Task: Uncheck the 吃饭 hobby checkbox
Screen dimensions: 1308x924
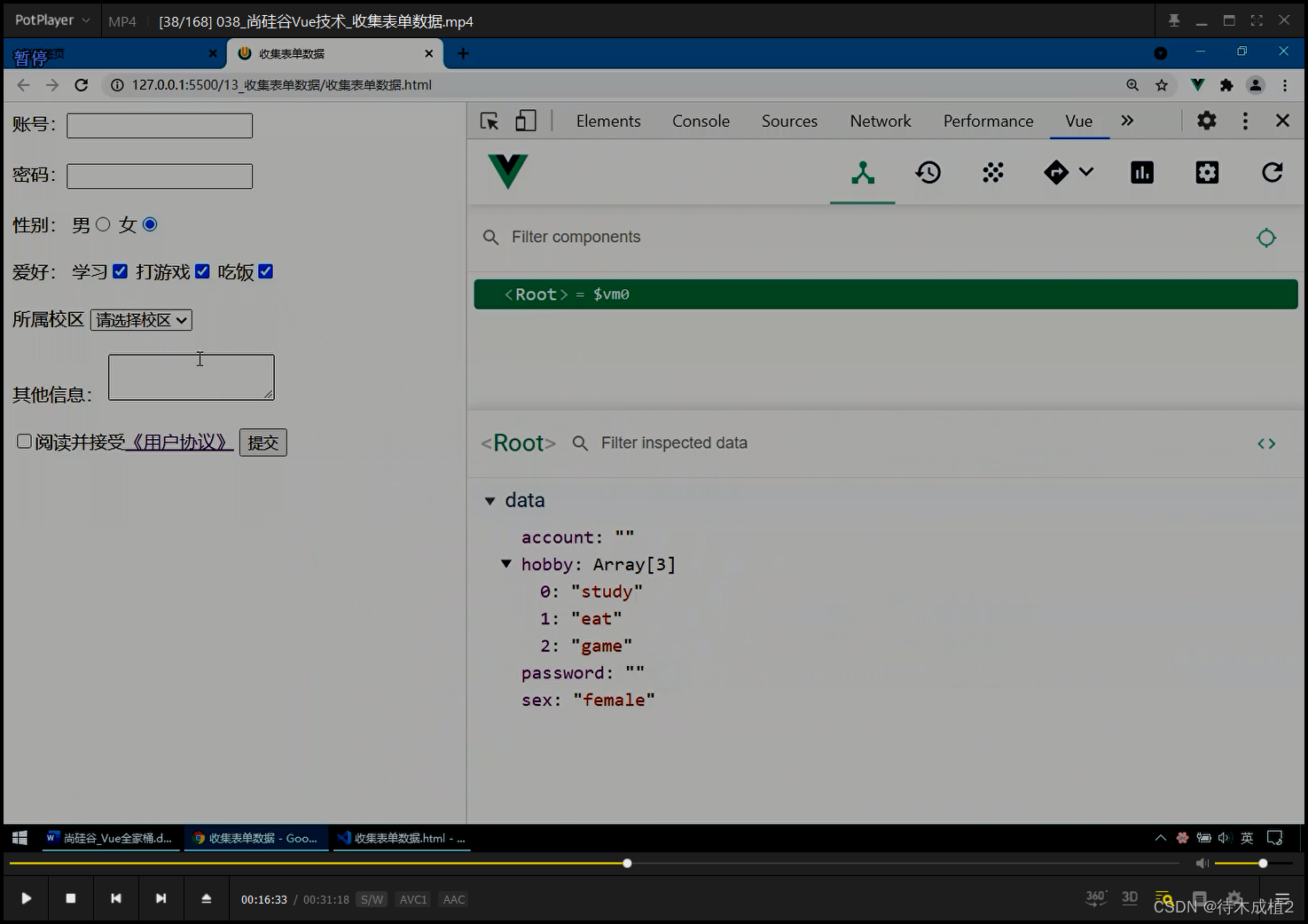Action: tap(266, 271)
